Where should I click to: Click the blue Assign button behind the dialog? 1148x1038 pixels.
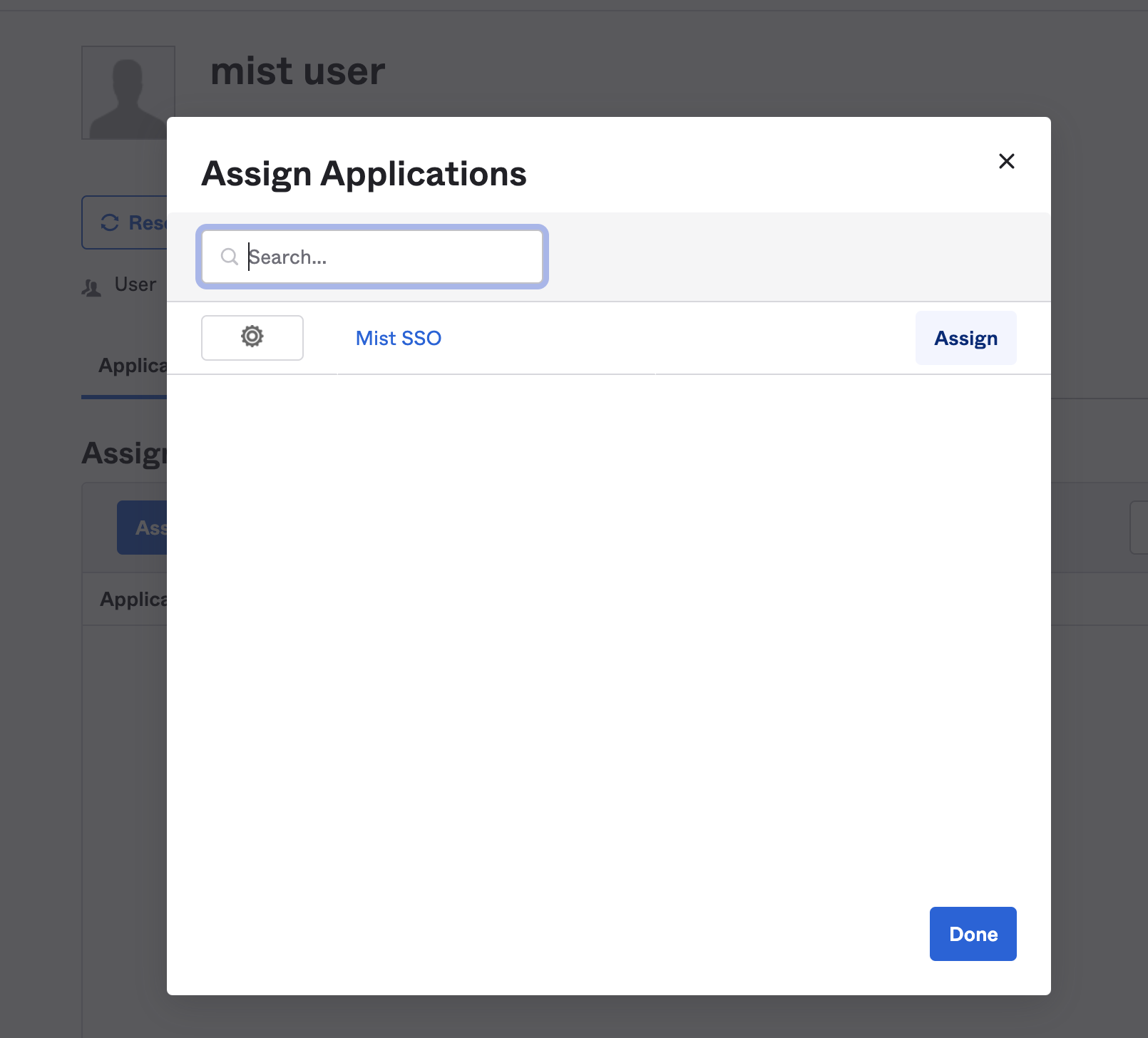[143, 528]
